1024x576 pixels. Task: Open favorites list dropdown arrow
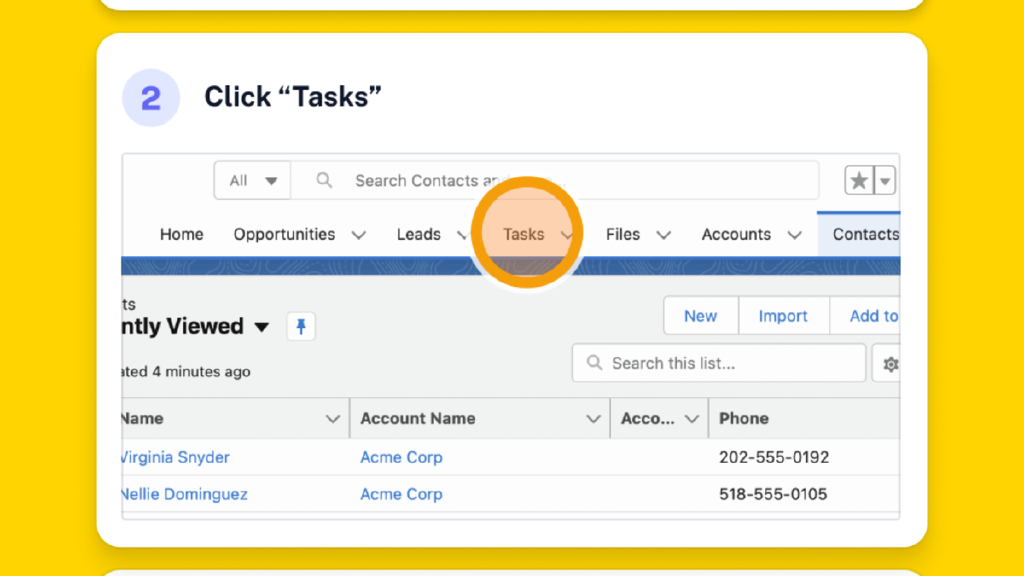point(885,181)
